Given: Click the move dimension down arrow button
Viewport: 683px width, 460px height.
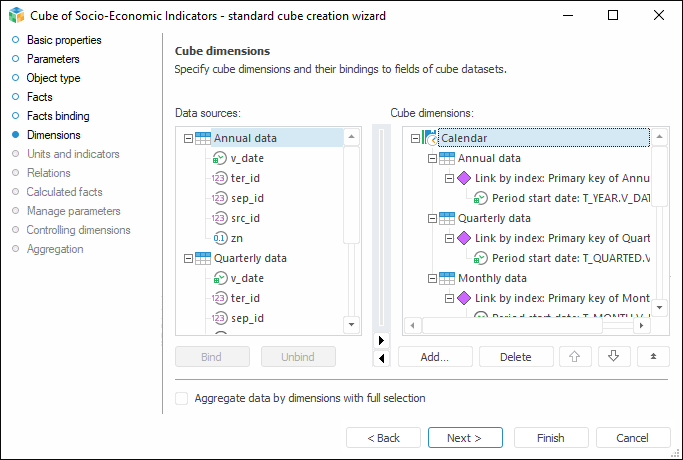Looking at the screenshot, I should [614, 355].
